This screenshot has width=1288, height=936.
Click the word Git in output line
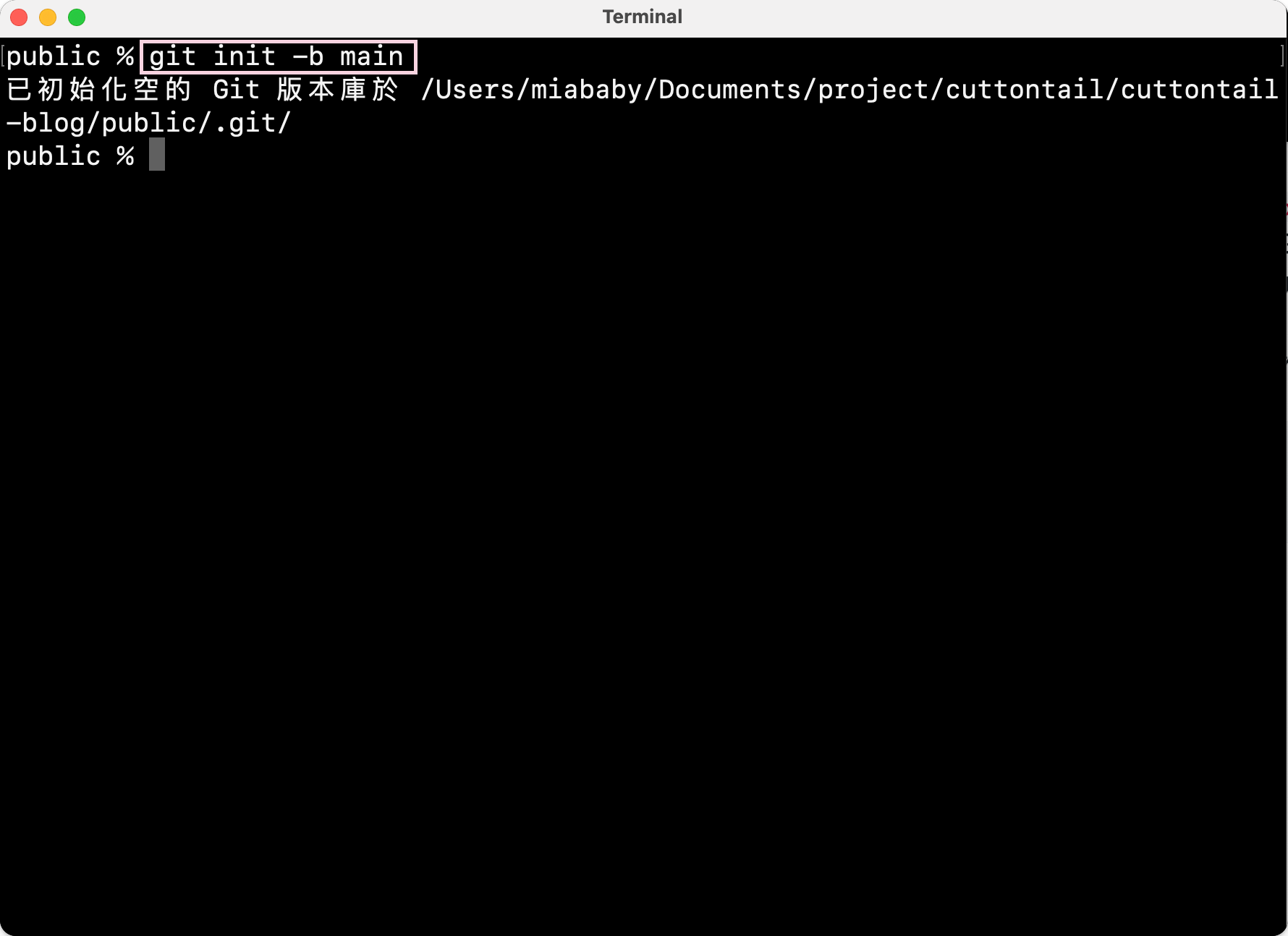(x=237, y=90)
